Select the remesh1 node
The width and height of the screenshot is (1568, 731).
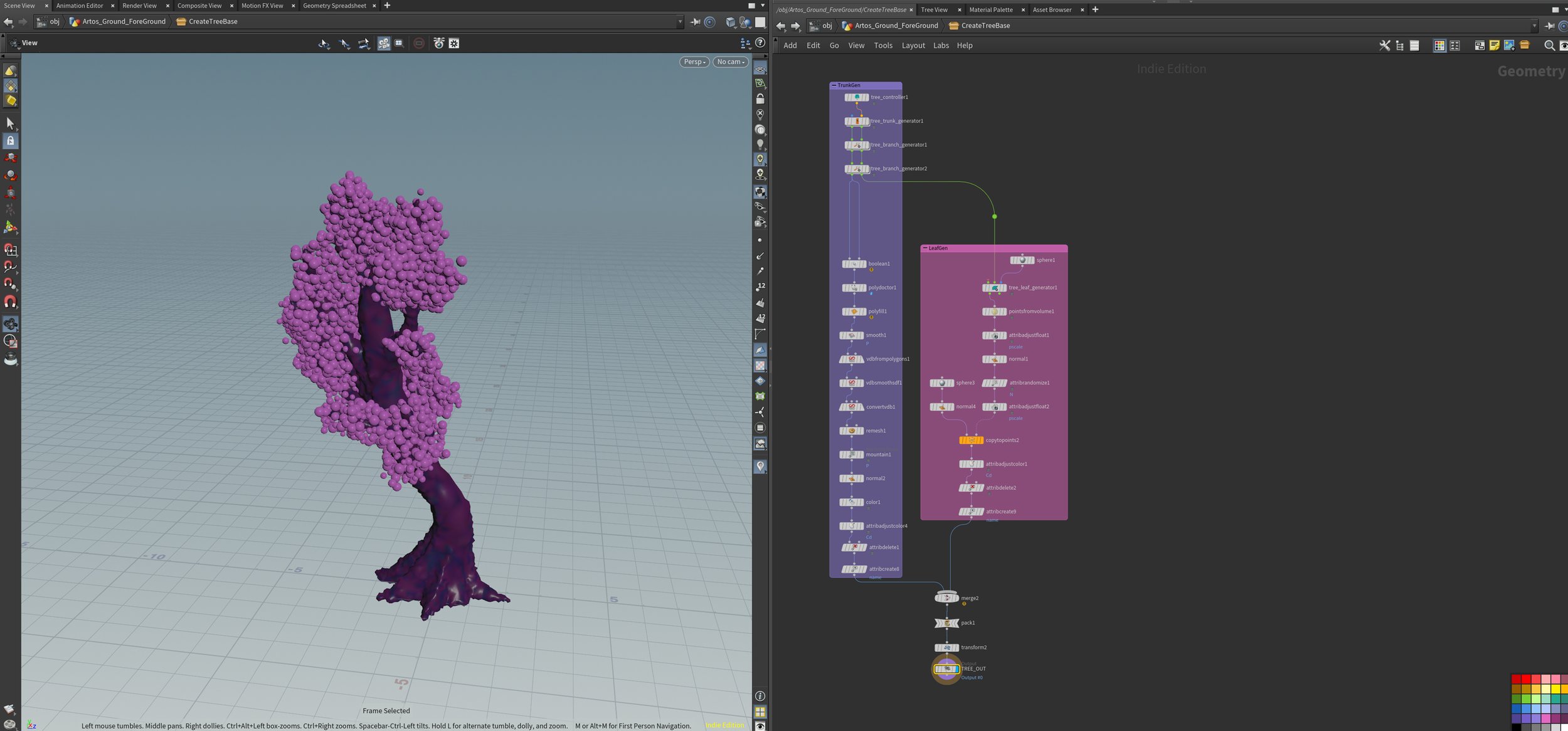point(851,431)
